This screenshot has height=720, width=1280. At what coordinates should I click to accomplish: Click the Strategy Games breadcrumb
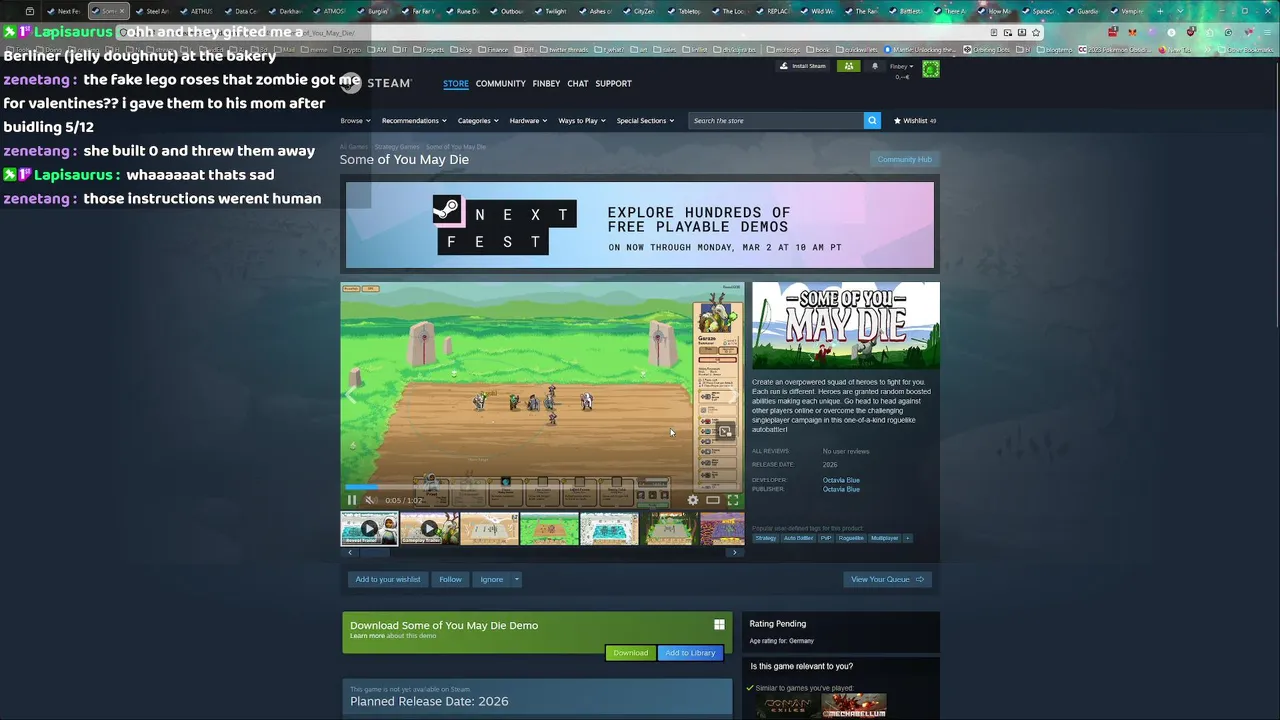point(397,147)
